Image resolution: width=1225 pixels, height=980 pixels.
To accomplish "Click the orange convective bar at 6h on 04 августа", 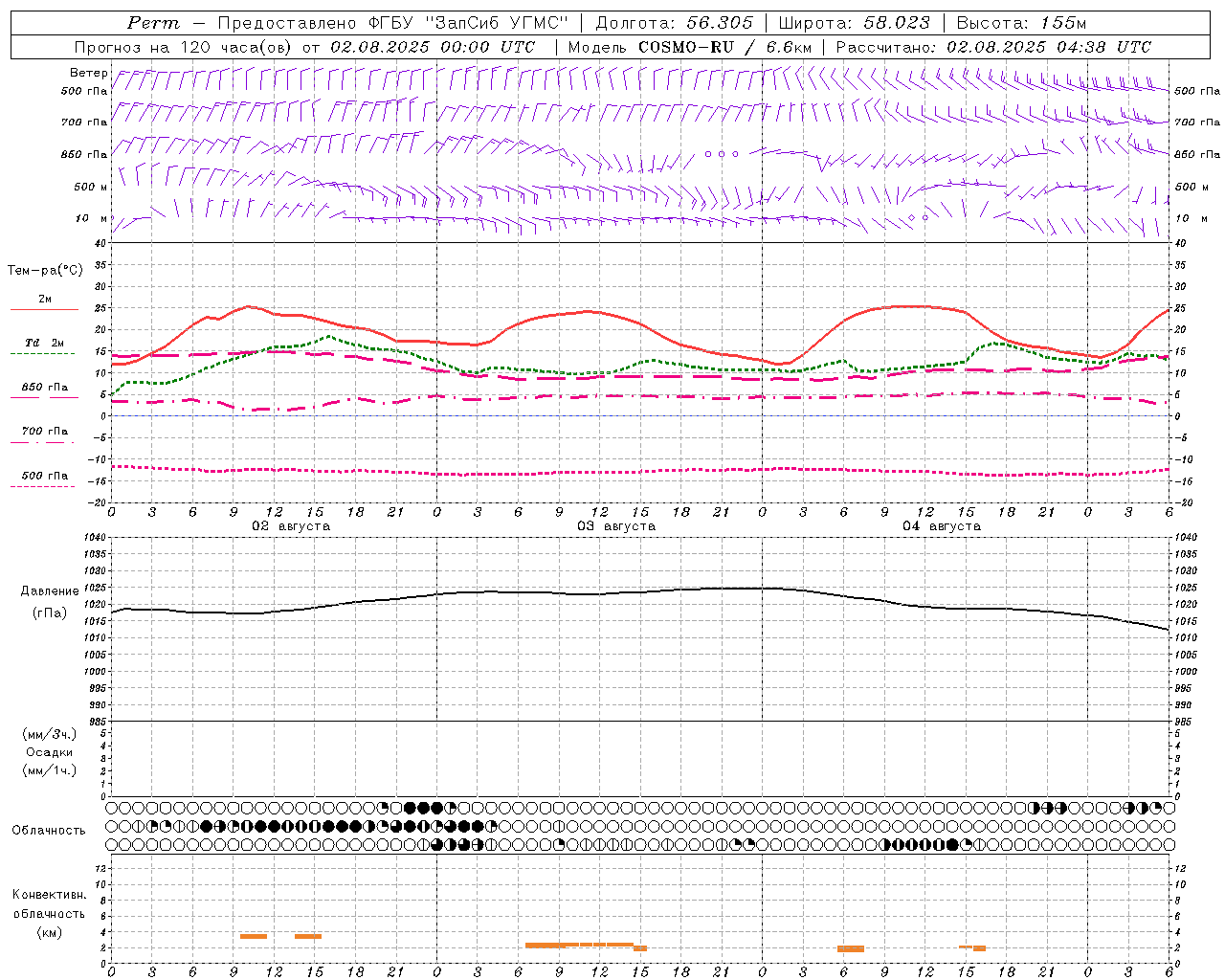I will point(851,948).
